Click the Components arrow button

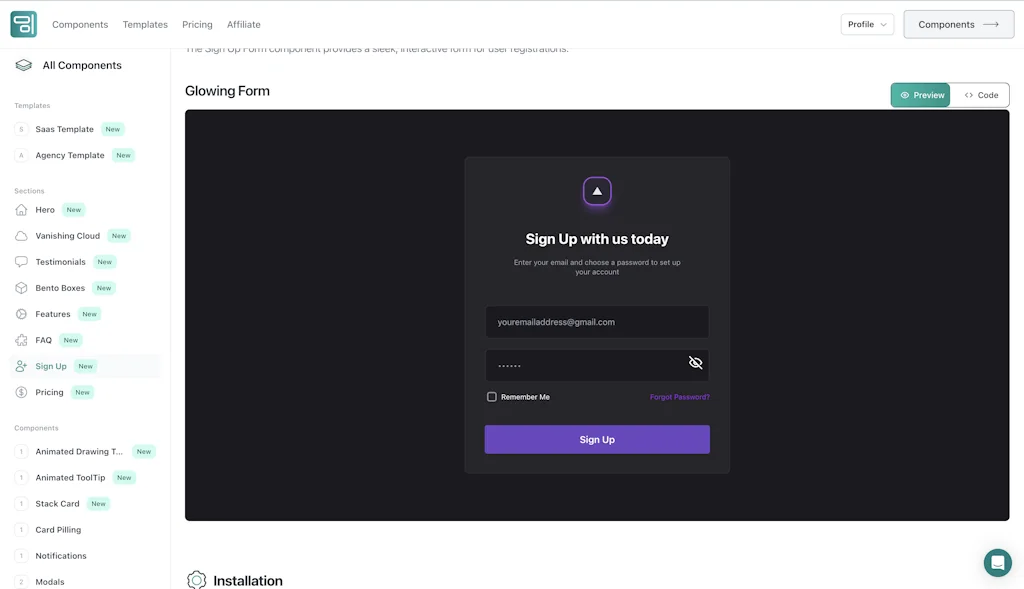(958, 24)
